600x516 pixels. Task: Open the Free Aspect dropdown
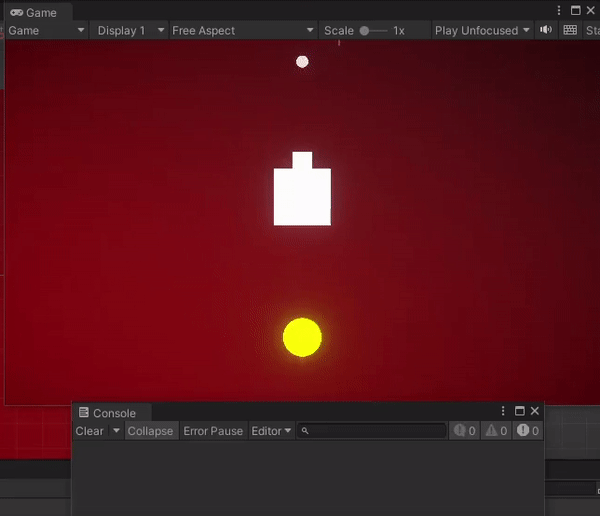(243, 31)
